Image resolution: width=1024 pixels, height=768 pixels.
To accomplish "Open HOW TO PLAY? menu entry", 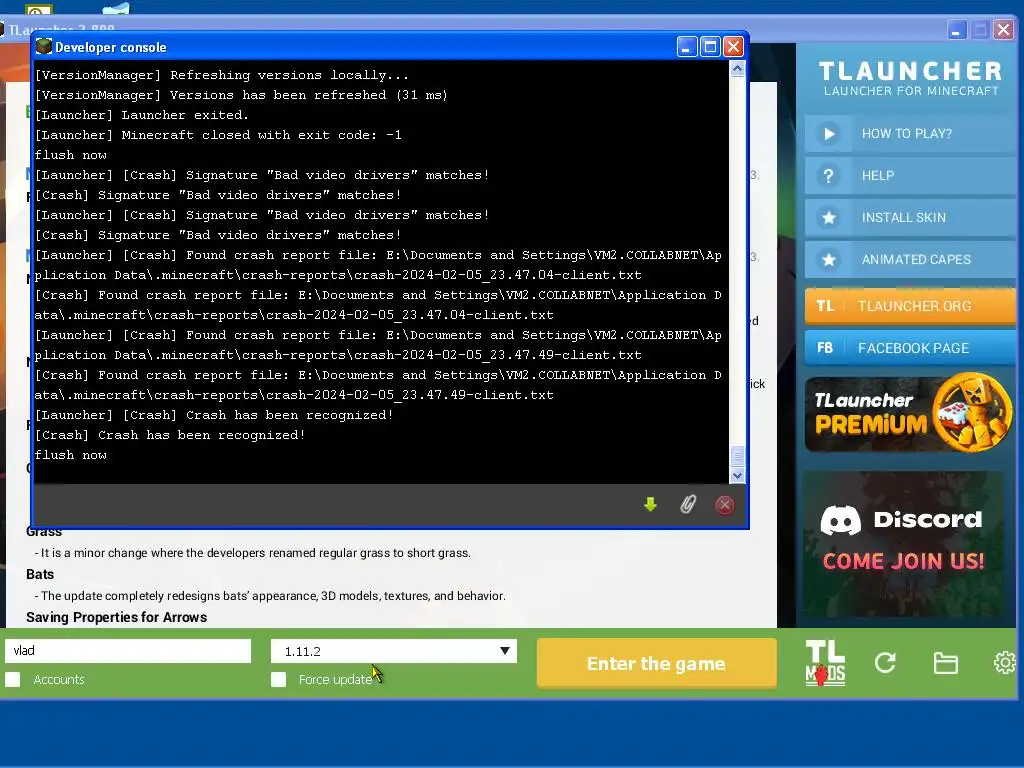I will (x=910, y=134).
